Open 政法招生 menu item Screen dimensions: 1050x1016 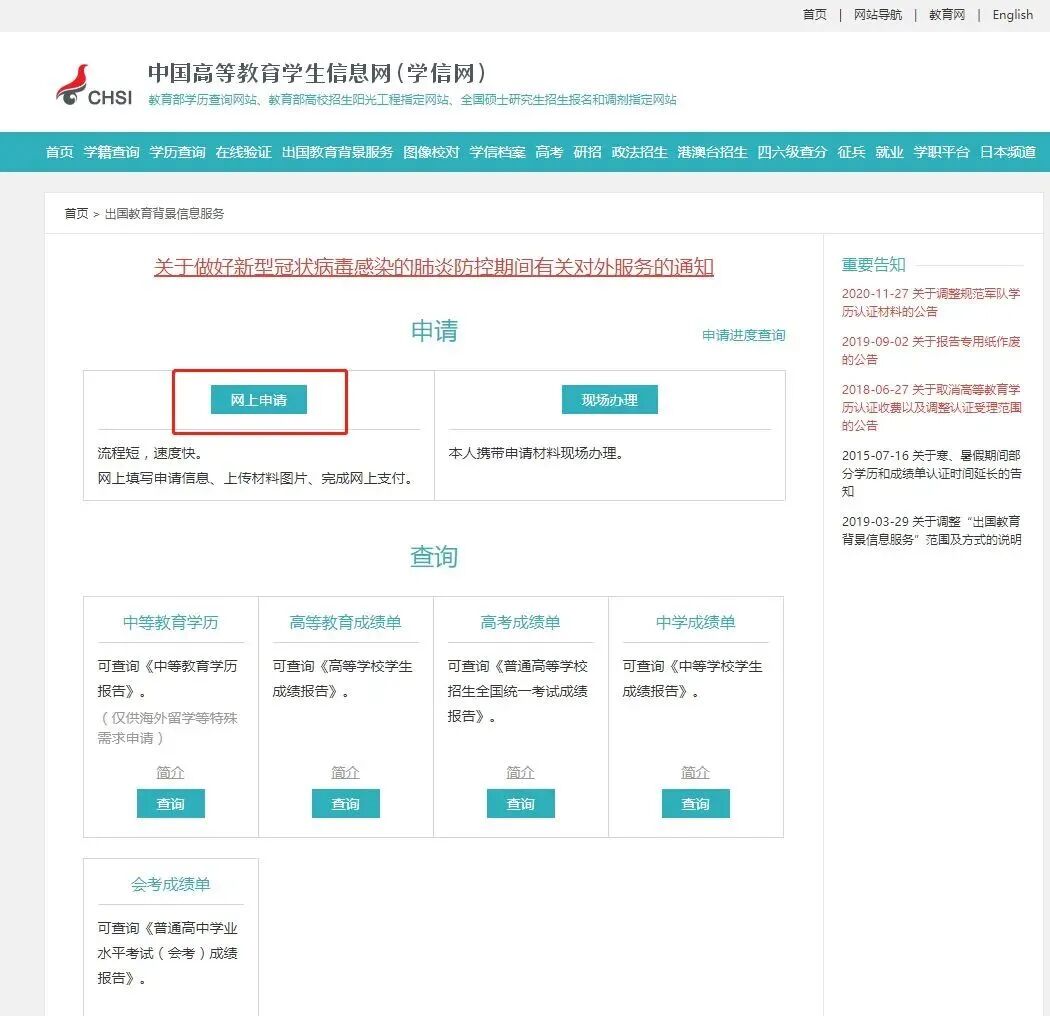coord(640,152)
